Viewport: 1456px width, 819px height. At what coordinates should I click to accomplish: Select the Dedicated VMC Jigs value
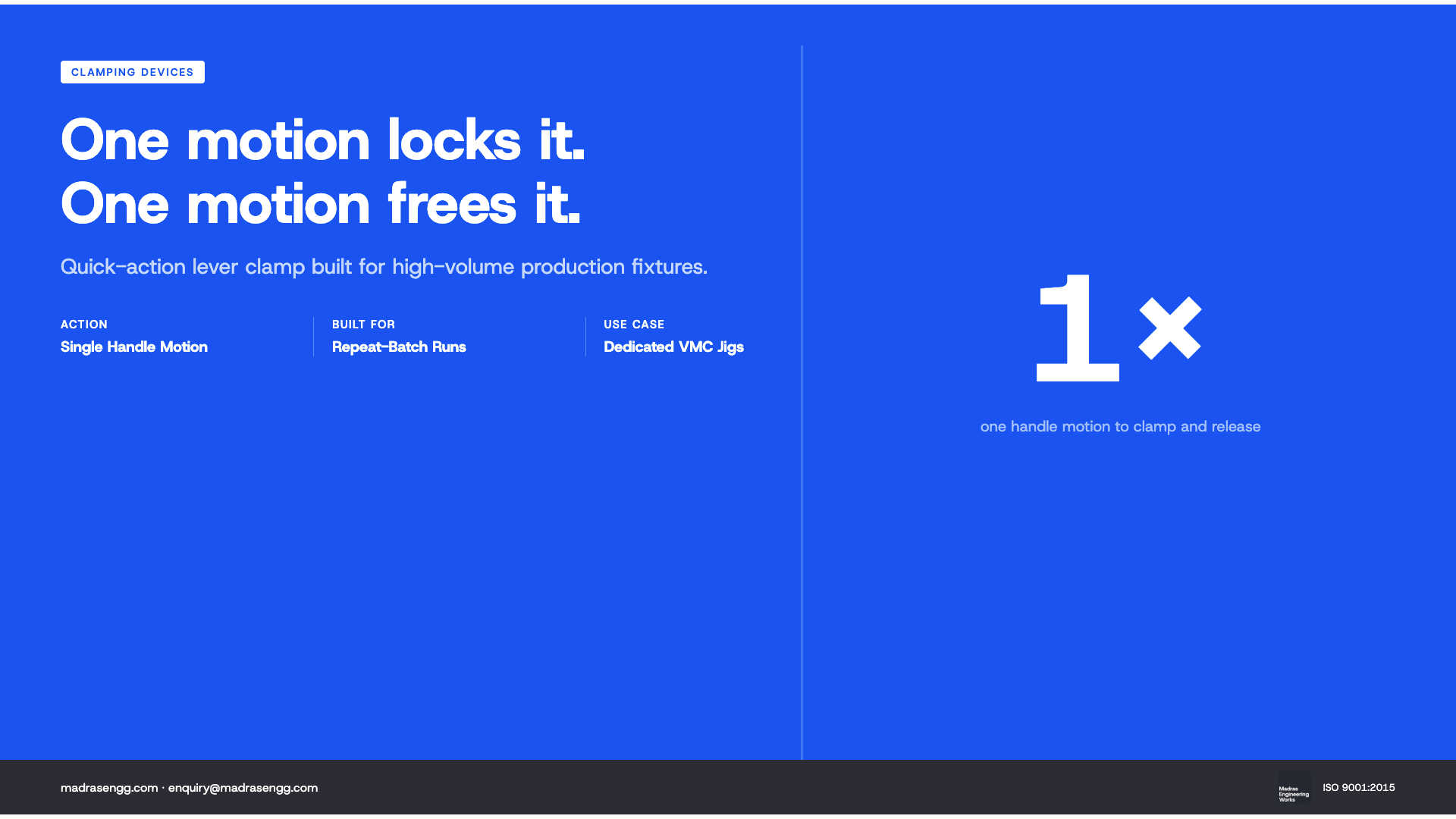click(673, 347)
